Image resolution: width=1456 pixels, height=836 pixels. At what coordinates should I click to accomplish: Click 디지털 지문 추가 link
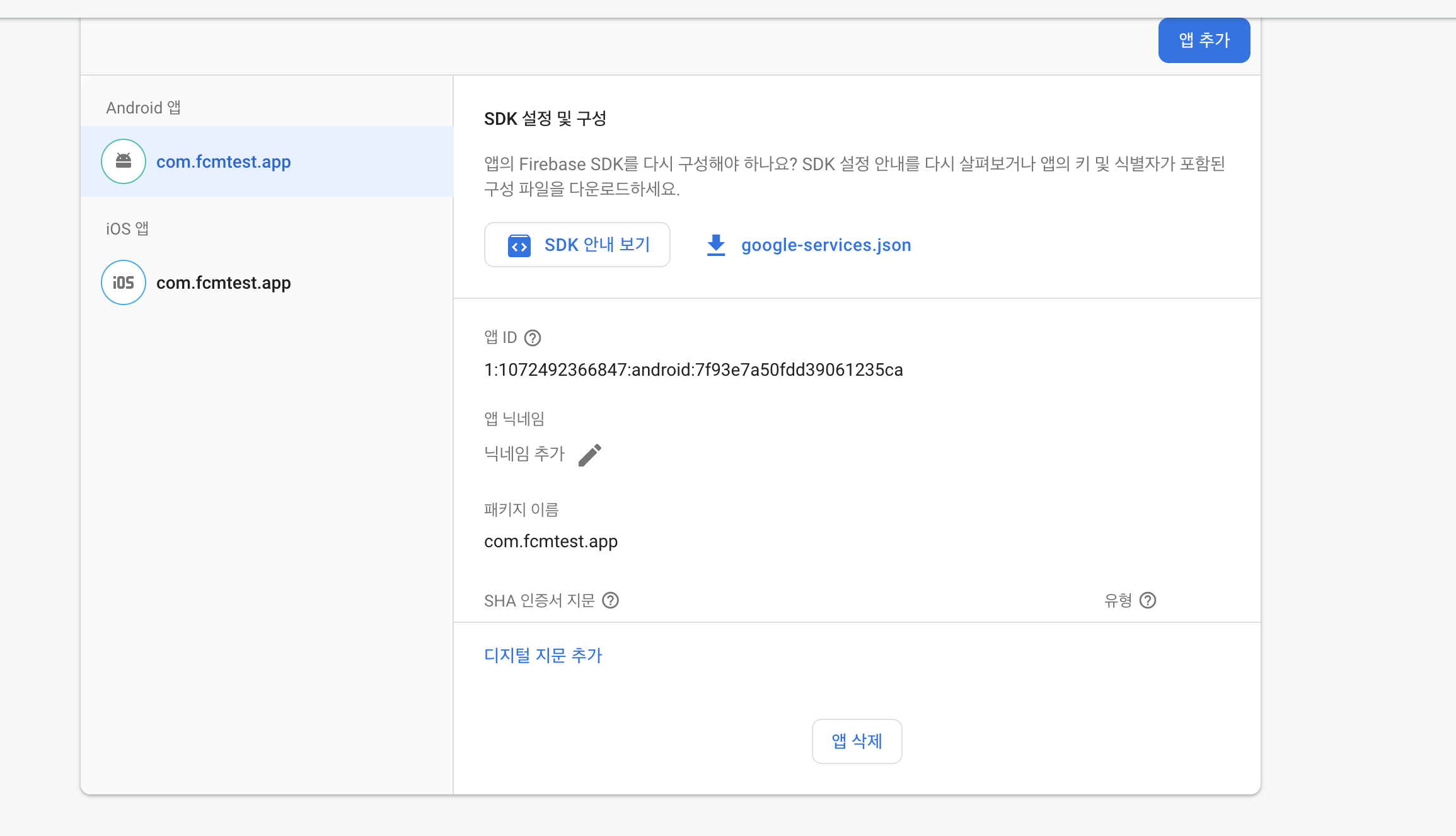pos(543,656)
